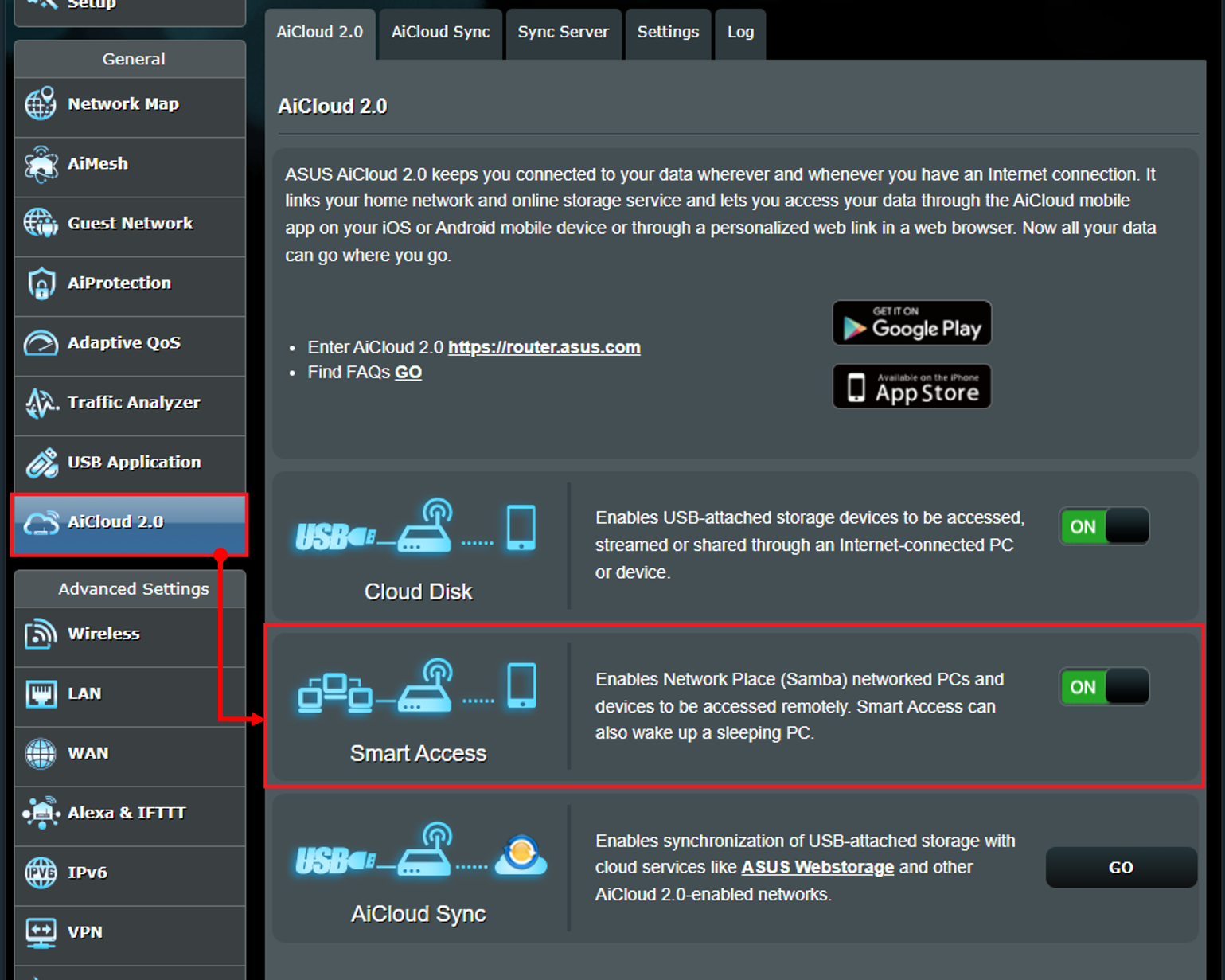The width and height of the screenshot is (1225, 980).
Task: Select Guest Network menu label
Action: (131, 224)
